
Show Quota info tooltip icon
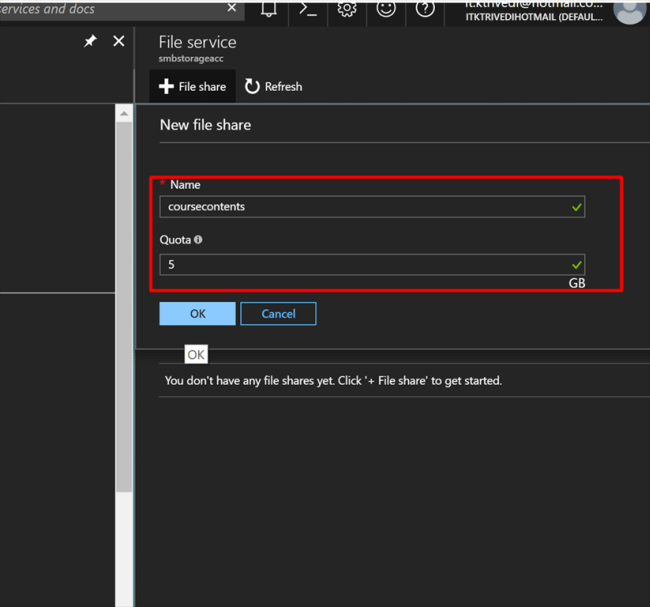click(198, 240)
